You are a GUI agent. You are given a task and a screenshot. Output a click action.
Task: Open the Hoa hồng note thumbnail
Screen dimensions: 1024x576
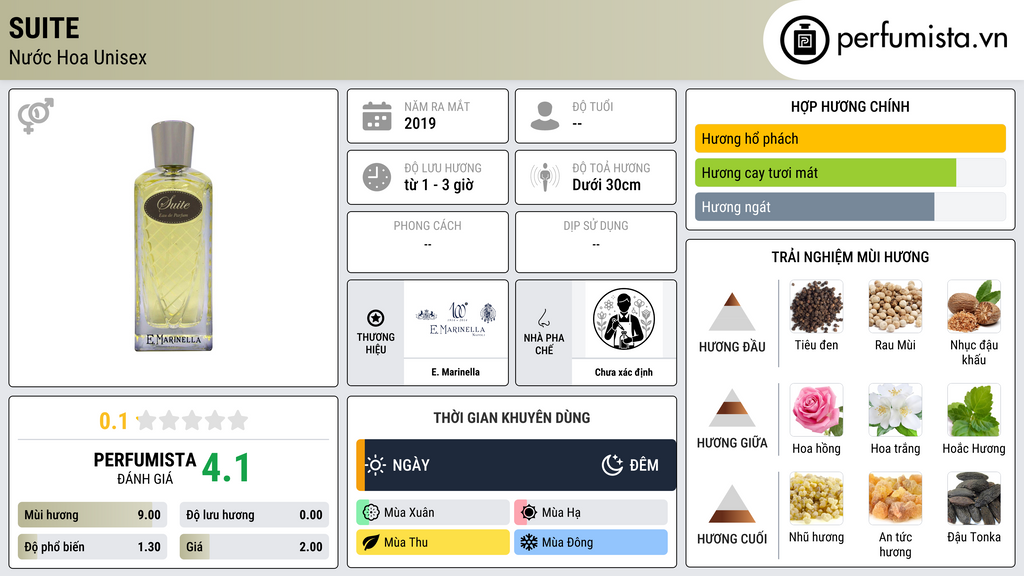click(816, 410)
